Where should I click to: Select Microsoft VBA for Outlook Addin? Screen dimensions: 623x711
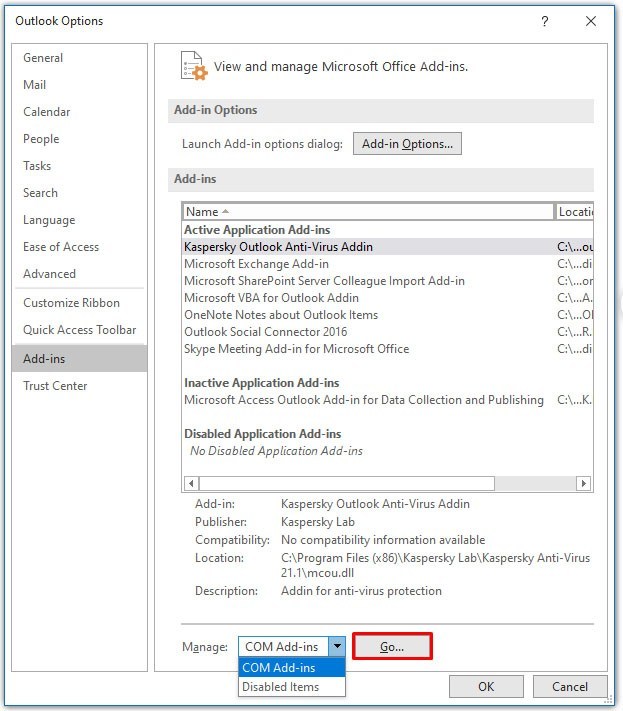click(388, 298)
